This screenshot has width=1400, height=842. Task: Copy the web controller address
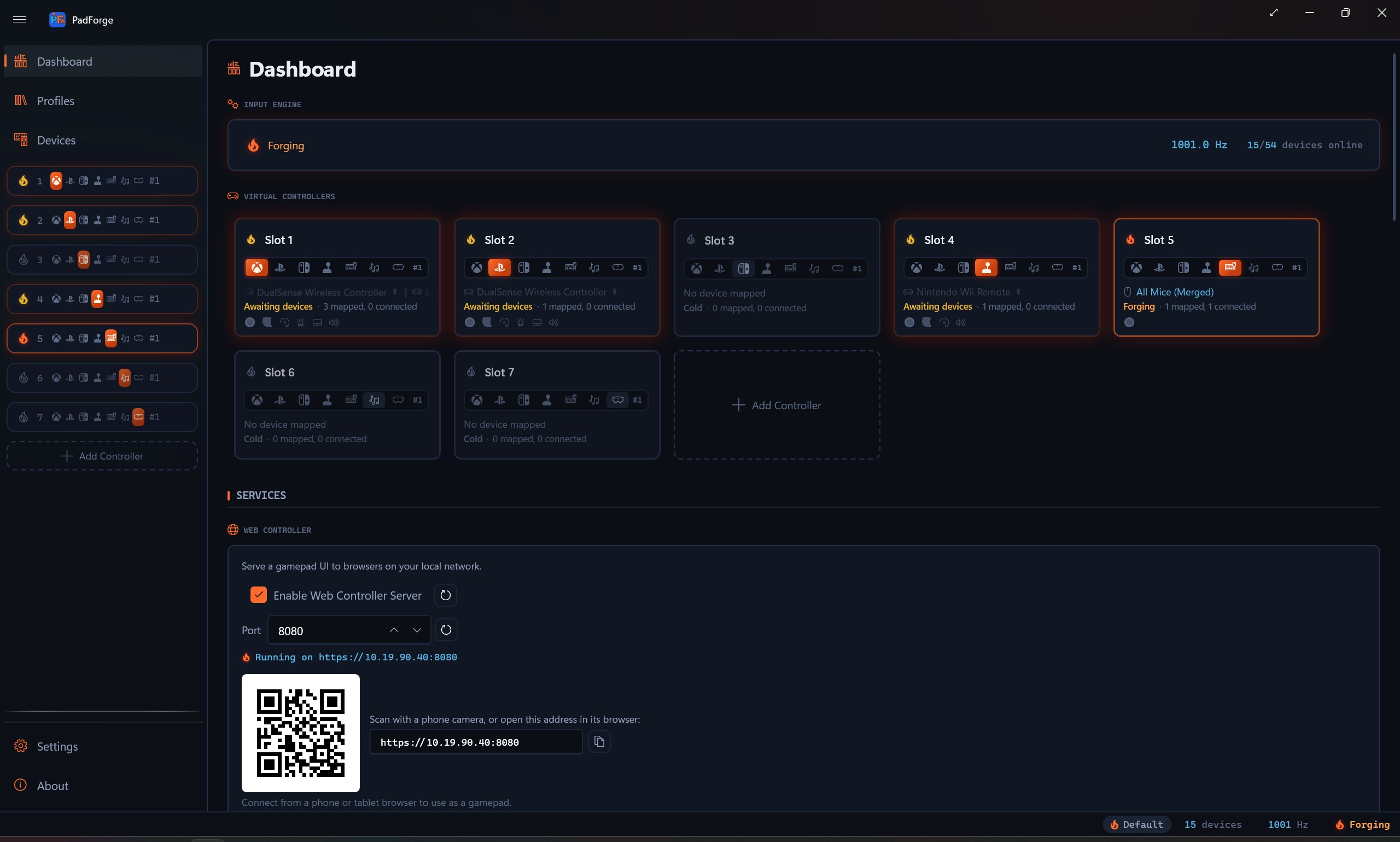tap(599, 741)
